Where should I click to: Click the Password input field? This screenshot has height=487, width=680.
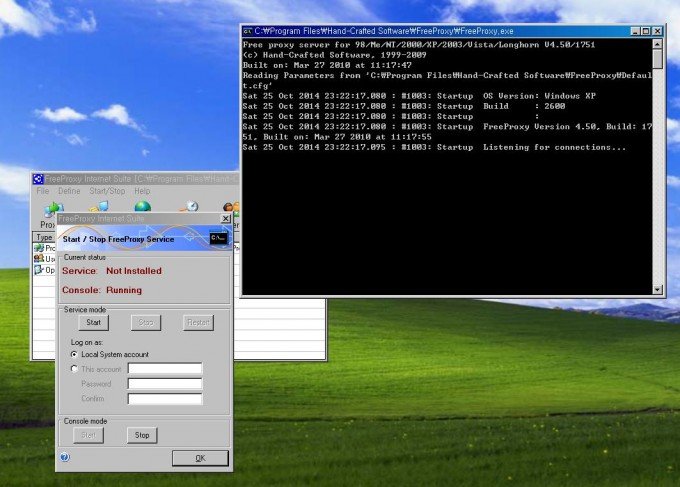coord(165,383)
